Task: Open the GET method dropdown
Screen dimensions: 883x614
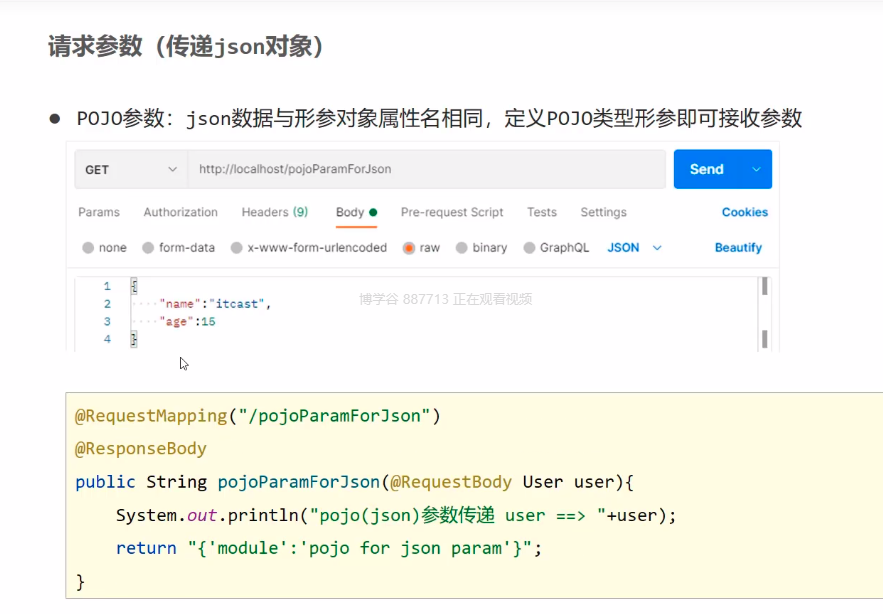Action: [130, 170]
